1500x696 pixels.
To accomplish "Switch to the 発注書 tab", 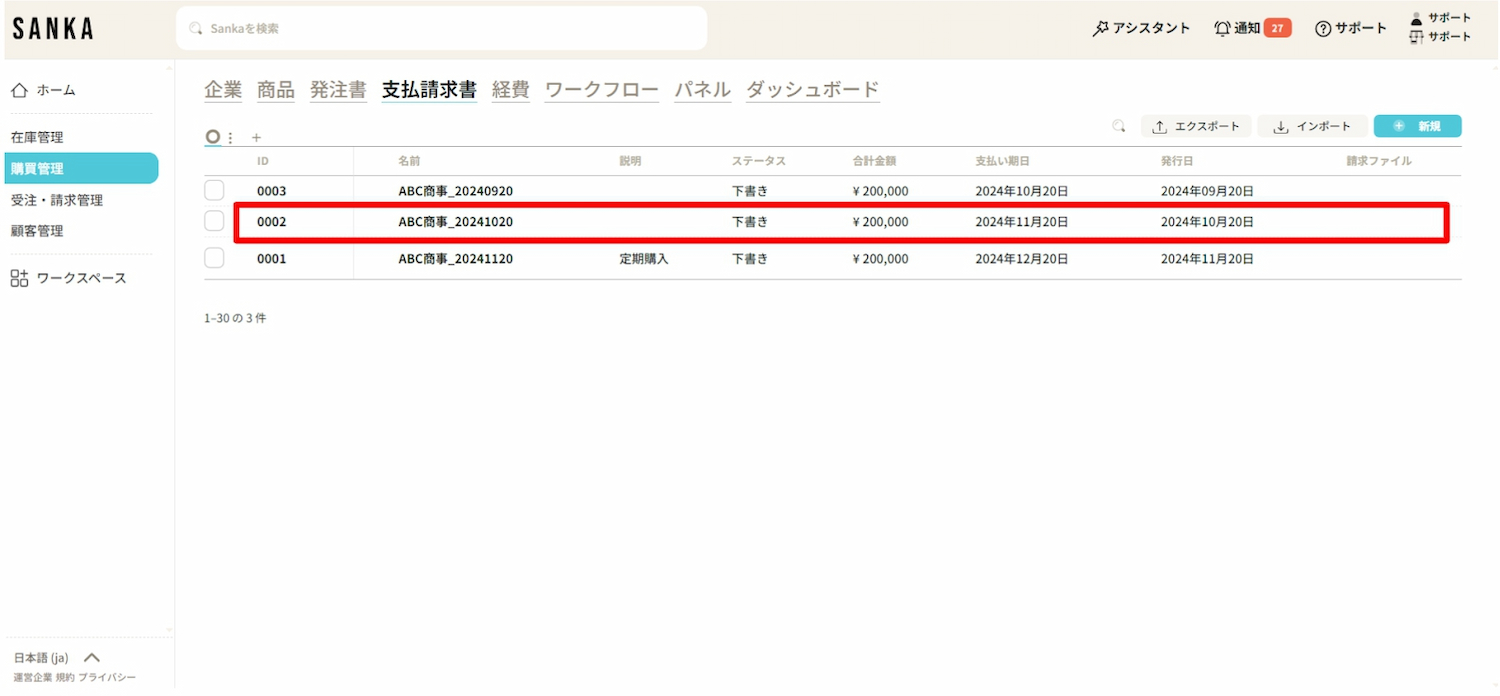I will [x=338, y=90].
